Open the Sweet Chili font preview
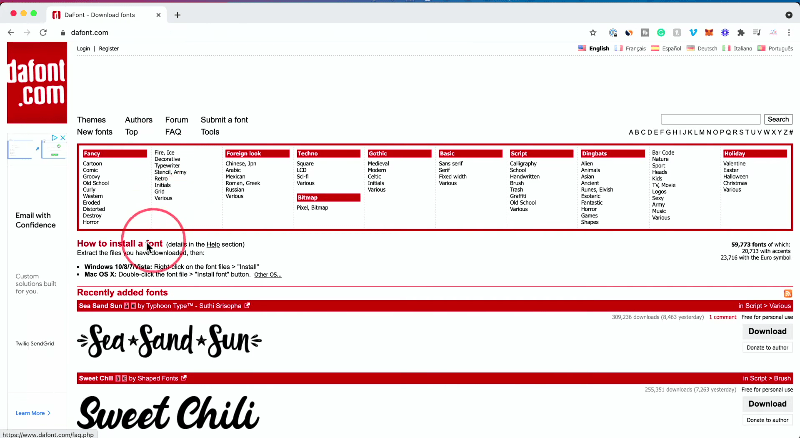The height and width of the screenshot is (438, 800). [168, 412]
